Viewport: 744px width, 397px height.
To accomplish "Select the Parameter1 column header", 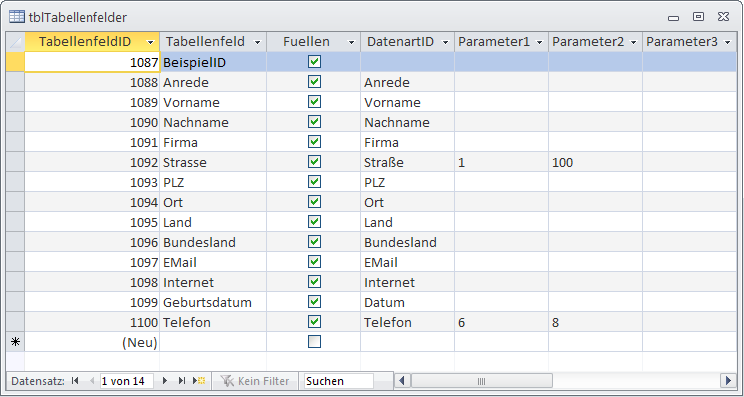I will [x=502, y=42].
